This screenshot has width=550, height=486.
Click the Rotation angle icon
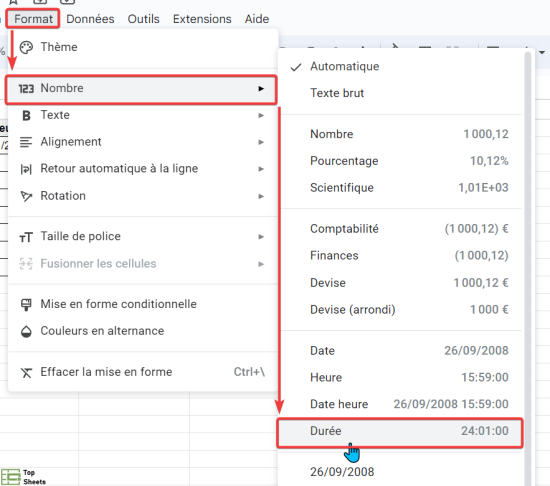click(x=26, y=196)
